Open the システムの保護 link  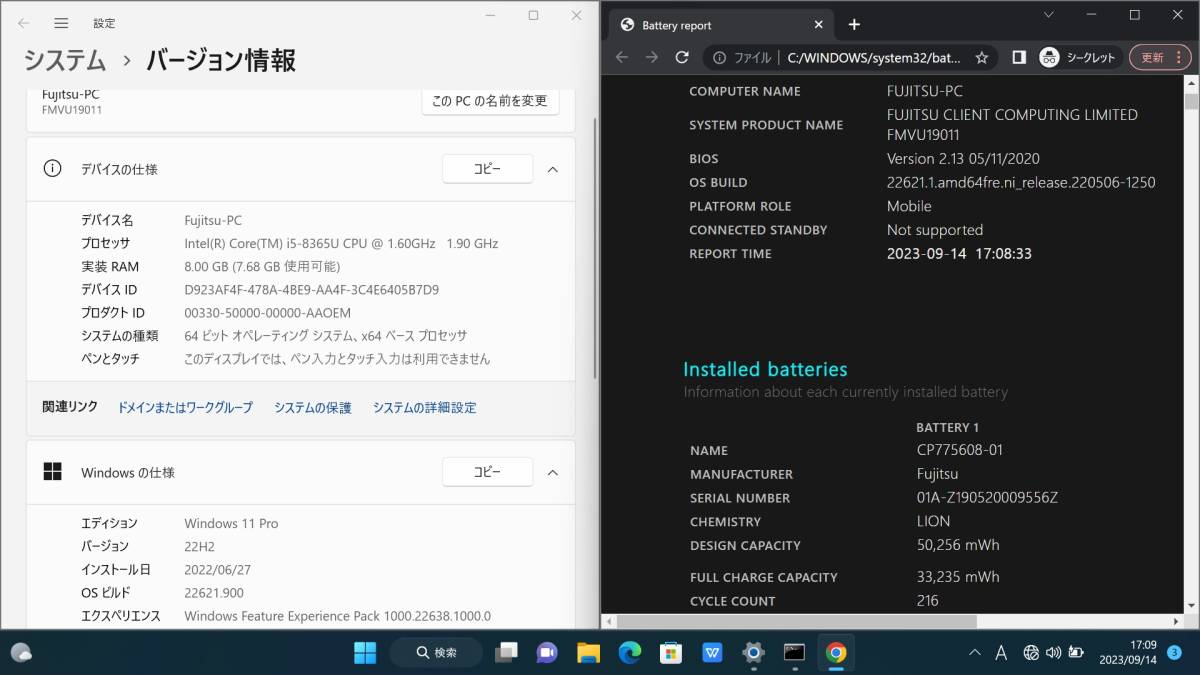pyautogui.click(x=313, y=407)
